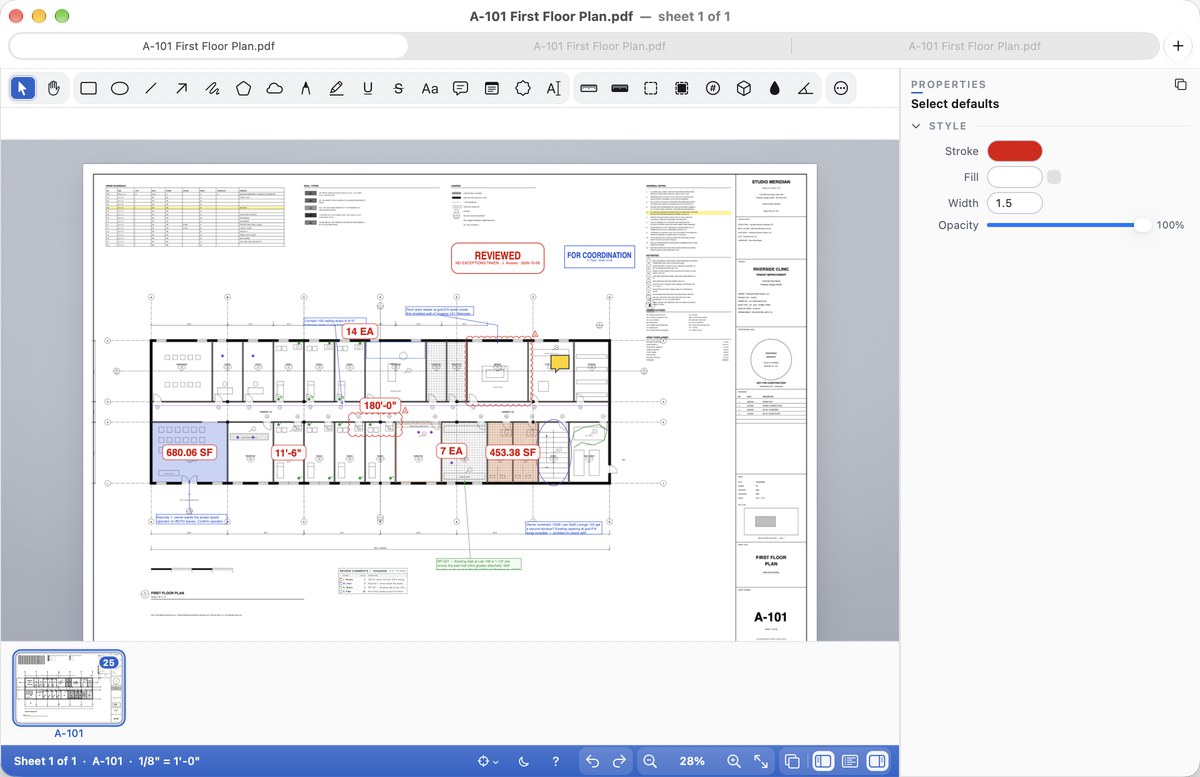Open the Stroke red color swatch

pyautogui.click(x=1015, y=151)
